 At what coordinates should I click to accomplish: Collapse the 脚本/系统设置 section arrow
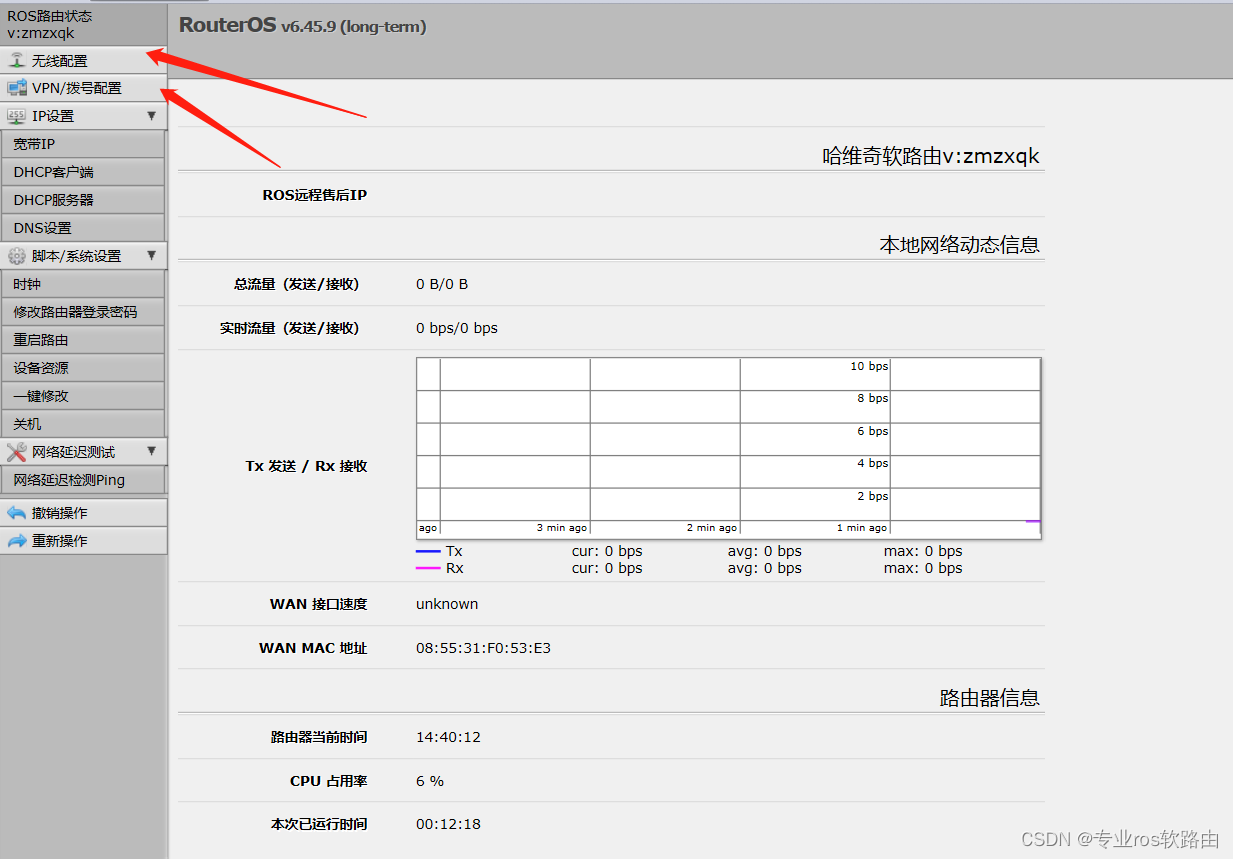tap(152, 256)
